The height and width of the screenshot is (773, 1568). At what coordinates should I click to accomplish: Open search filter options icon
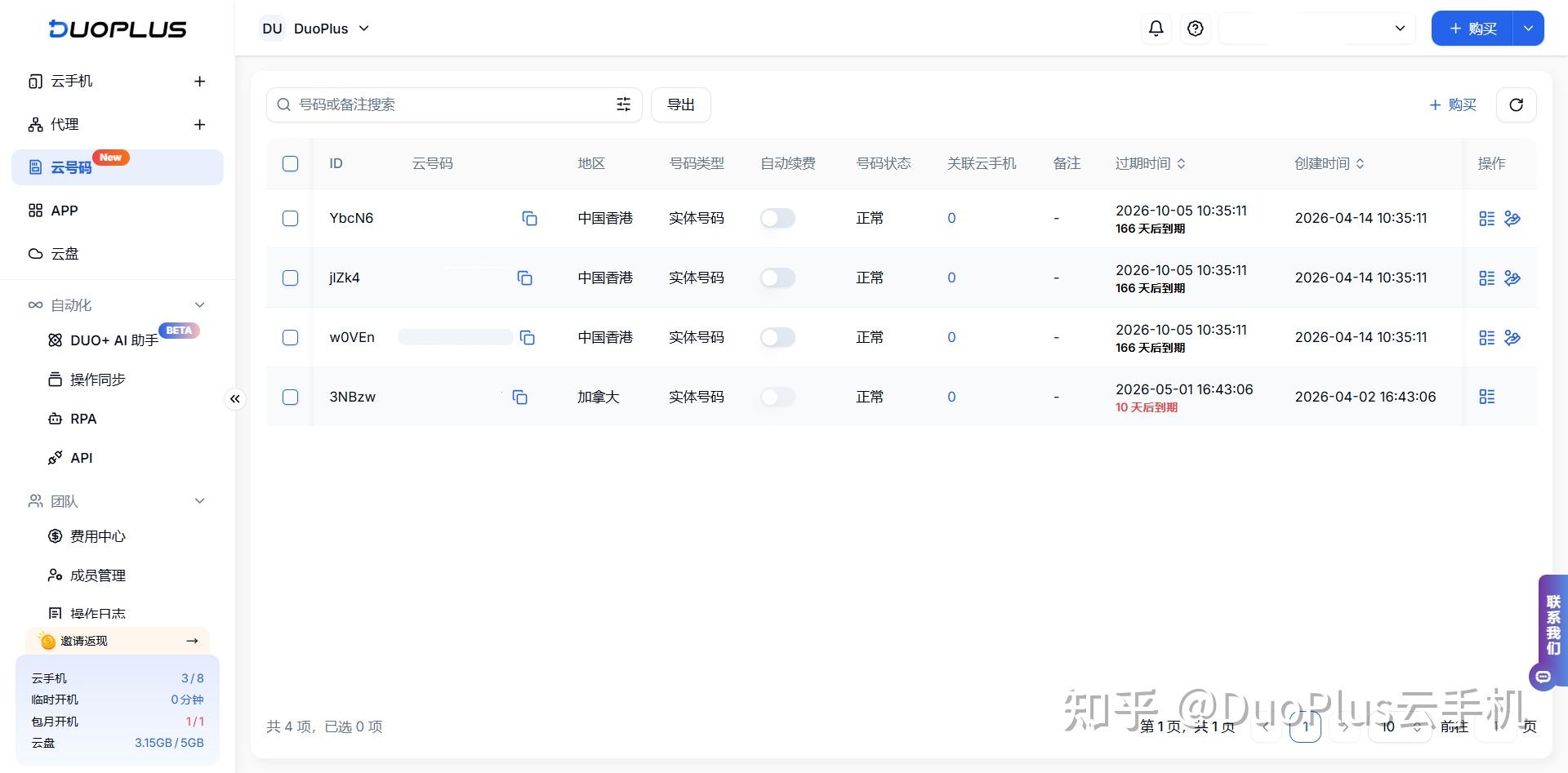click(623, 104)
